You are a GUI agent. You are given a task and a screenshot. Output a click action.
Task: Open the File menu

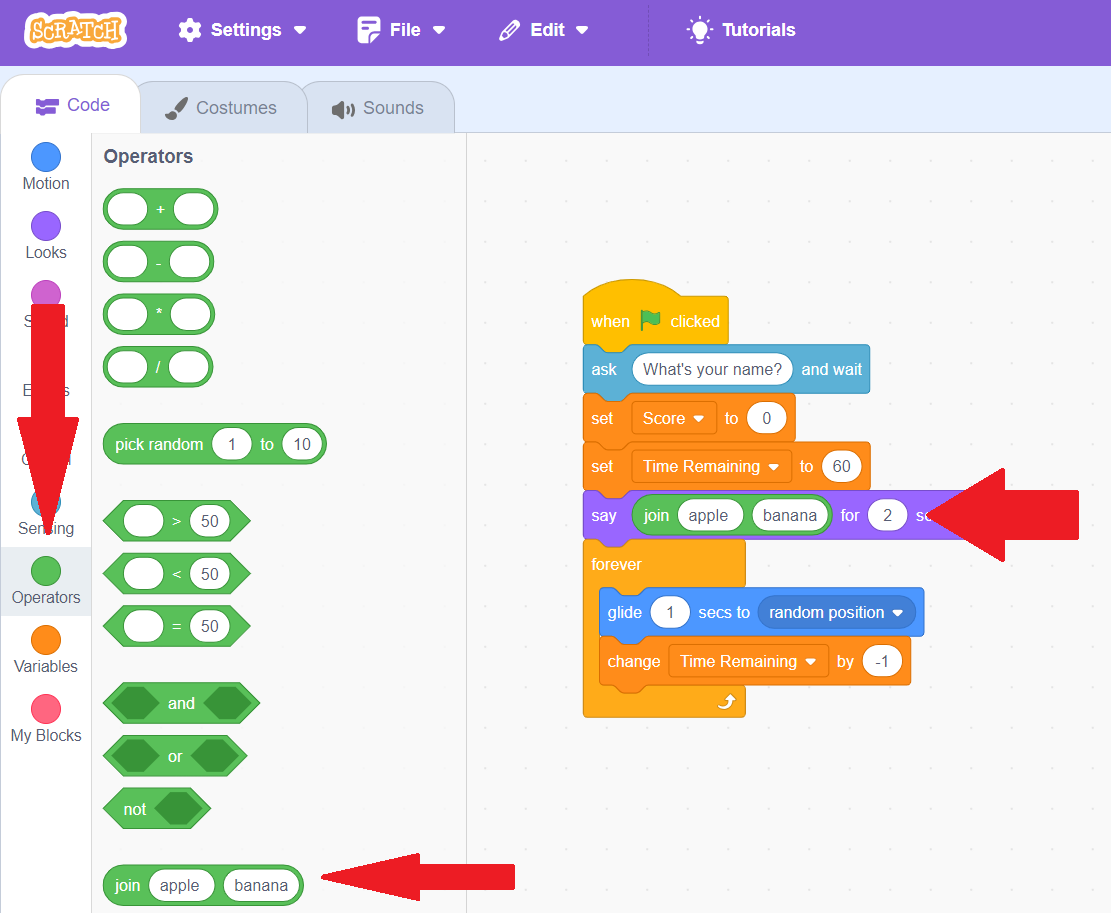pyautogui.click(x=401, y=30)
